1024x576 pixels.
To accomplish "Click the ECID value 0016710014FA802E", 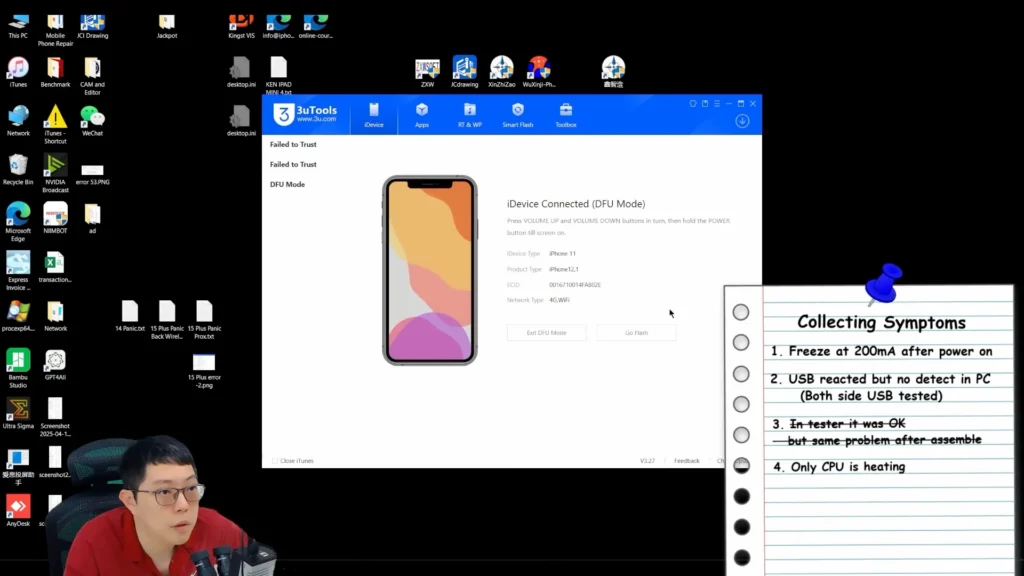I will [x=575, y=285].
